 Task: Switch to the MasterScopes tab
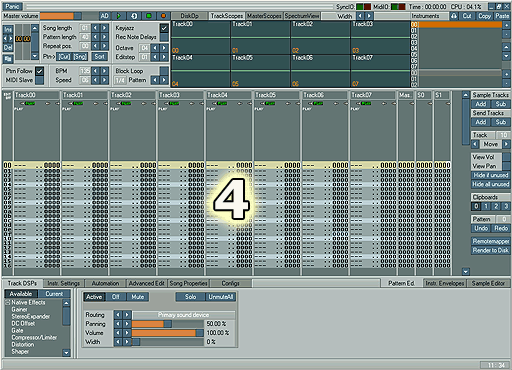(x=264, y=16)
